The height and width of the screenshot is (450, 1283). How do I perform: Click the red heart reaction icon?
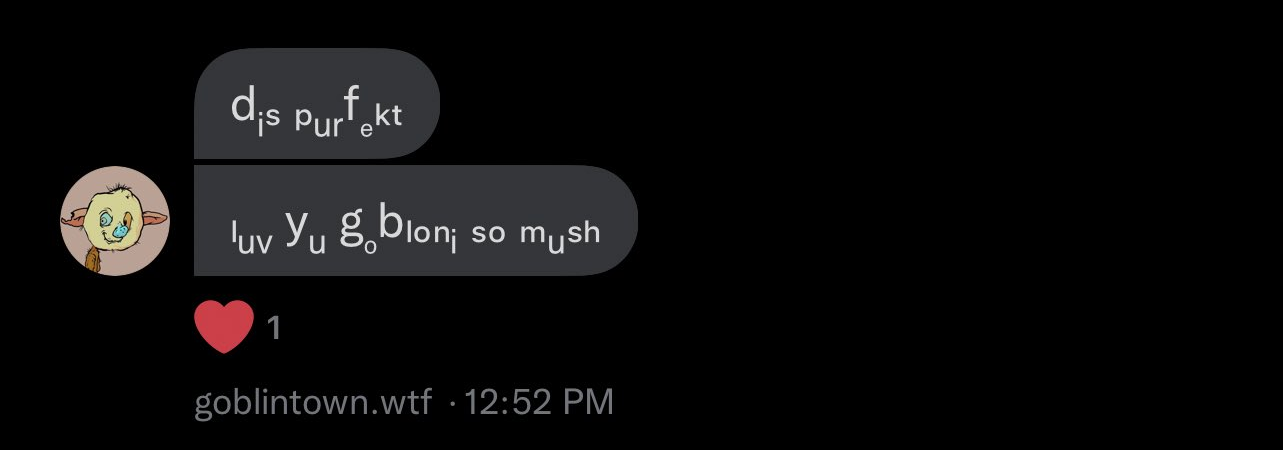coord(224,327)
